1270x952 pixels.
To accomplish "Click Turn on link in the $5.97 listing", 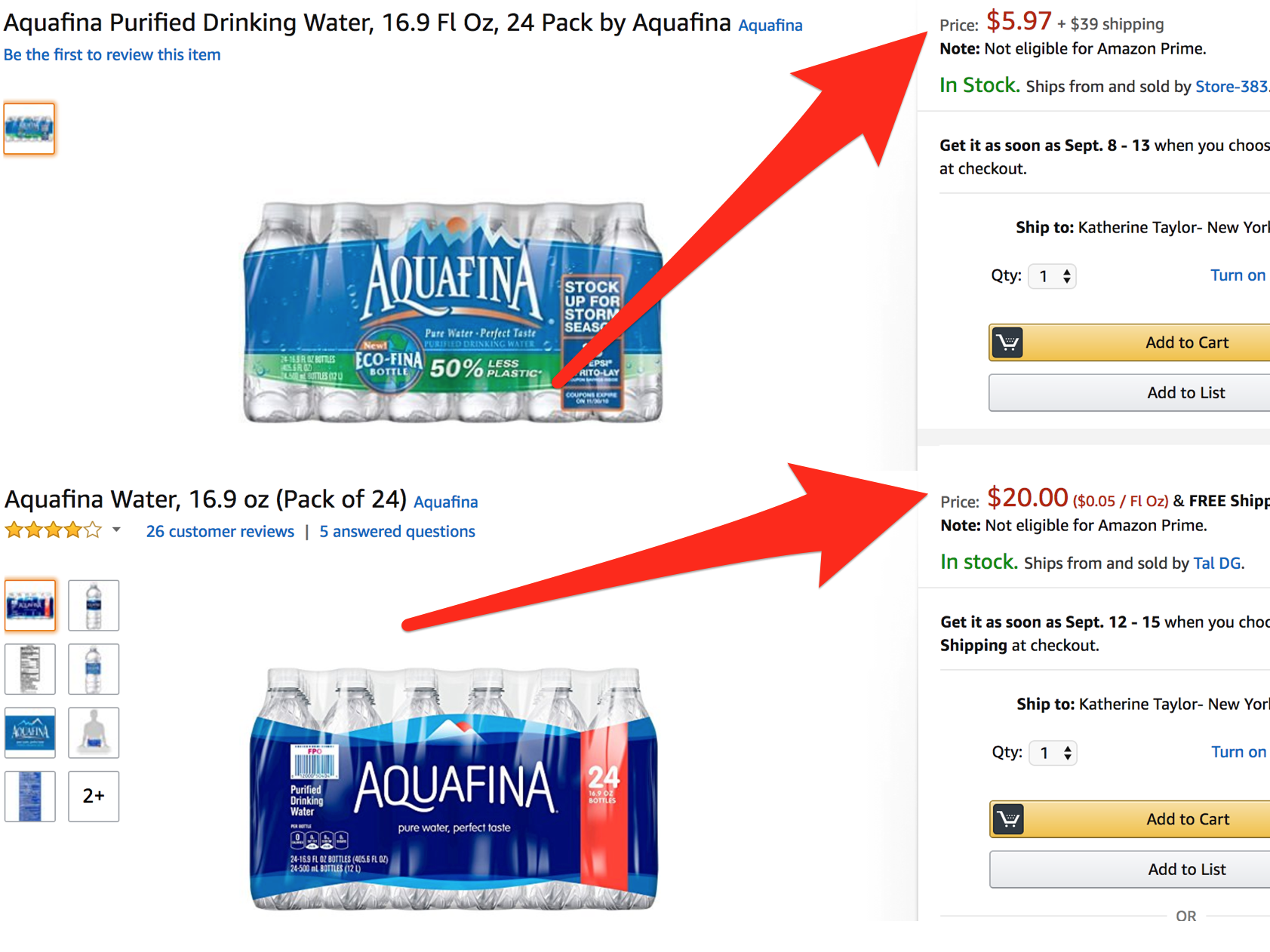I will point(1238,275).
